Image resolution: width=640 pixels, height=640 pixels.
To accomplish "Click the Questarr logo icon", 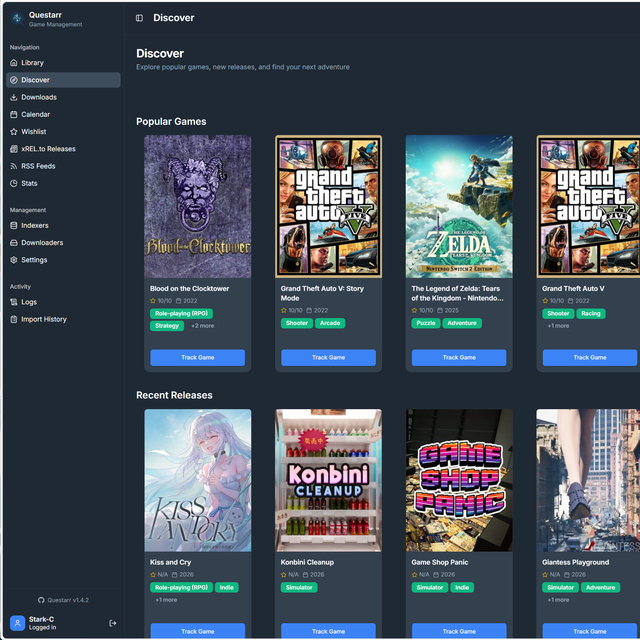I will 17,18.
